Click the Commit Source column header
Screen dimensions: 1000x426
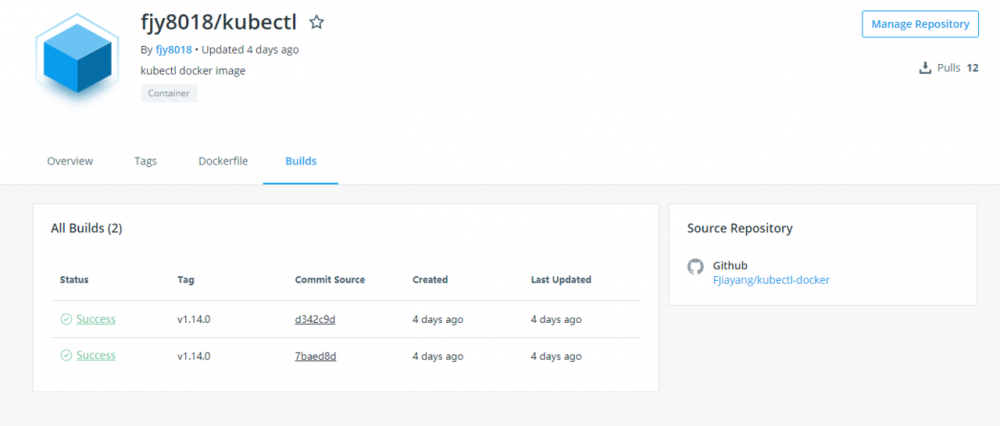click(x=330, y=279)
